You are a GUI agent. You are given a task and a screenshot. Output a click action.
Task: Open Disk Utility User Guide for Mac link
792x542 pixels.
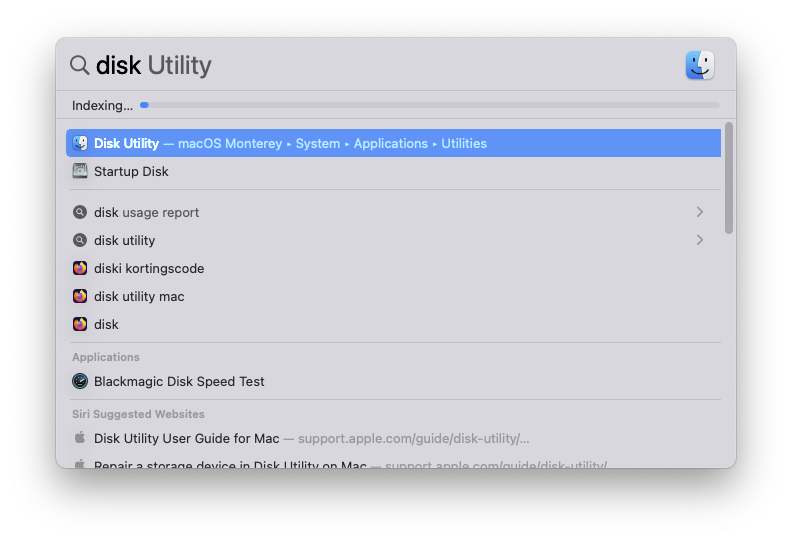[x=393, y=438]
